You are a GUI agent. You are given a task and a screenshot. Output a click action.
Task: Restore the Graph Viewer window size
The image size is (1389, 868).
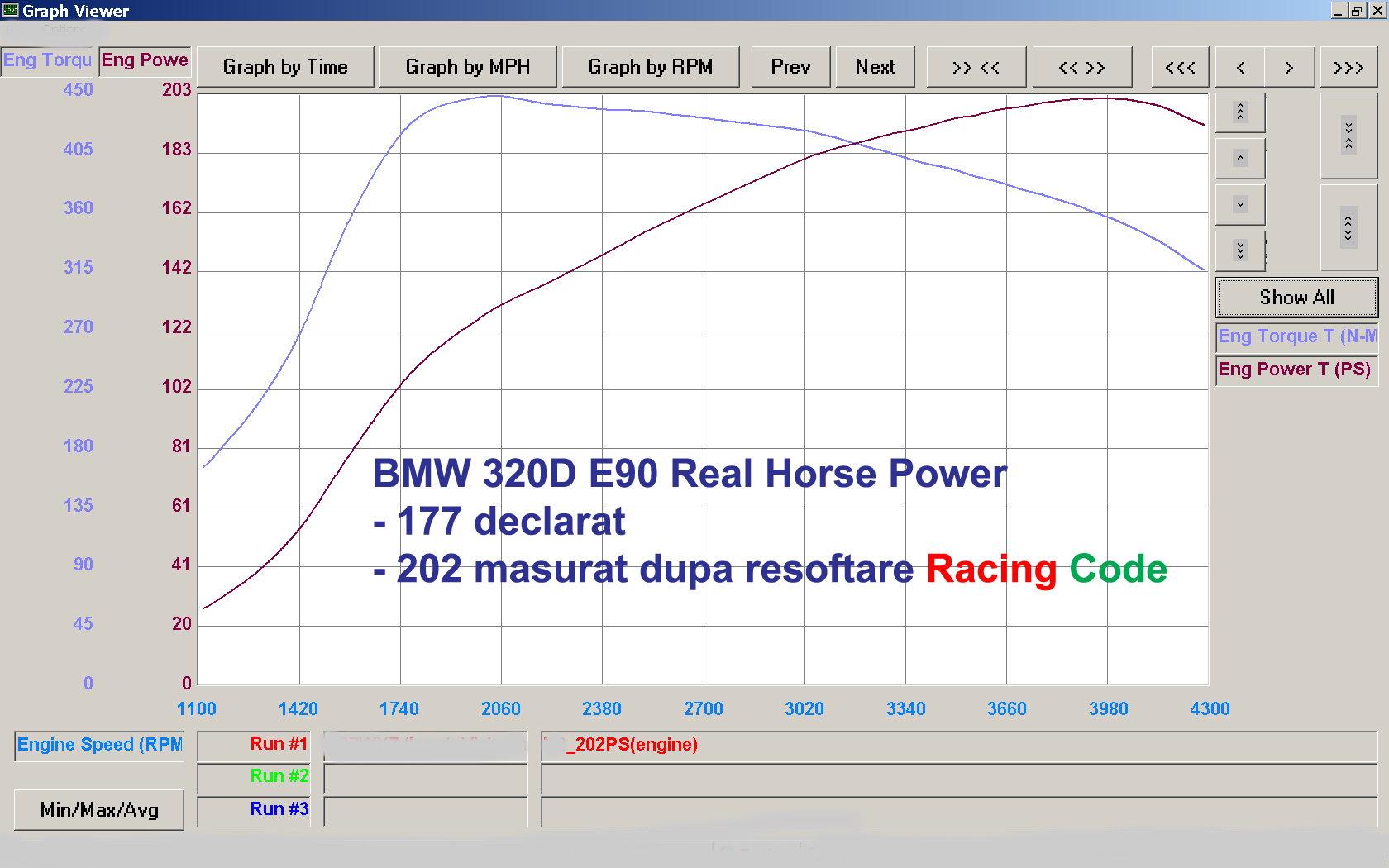1358,10
